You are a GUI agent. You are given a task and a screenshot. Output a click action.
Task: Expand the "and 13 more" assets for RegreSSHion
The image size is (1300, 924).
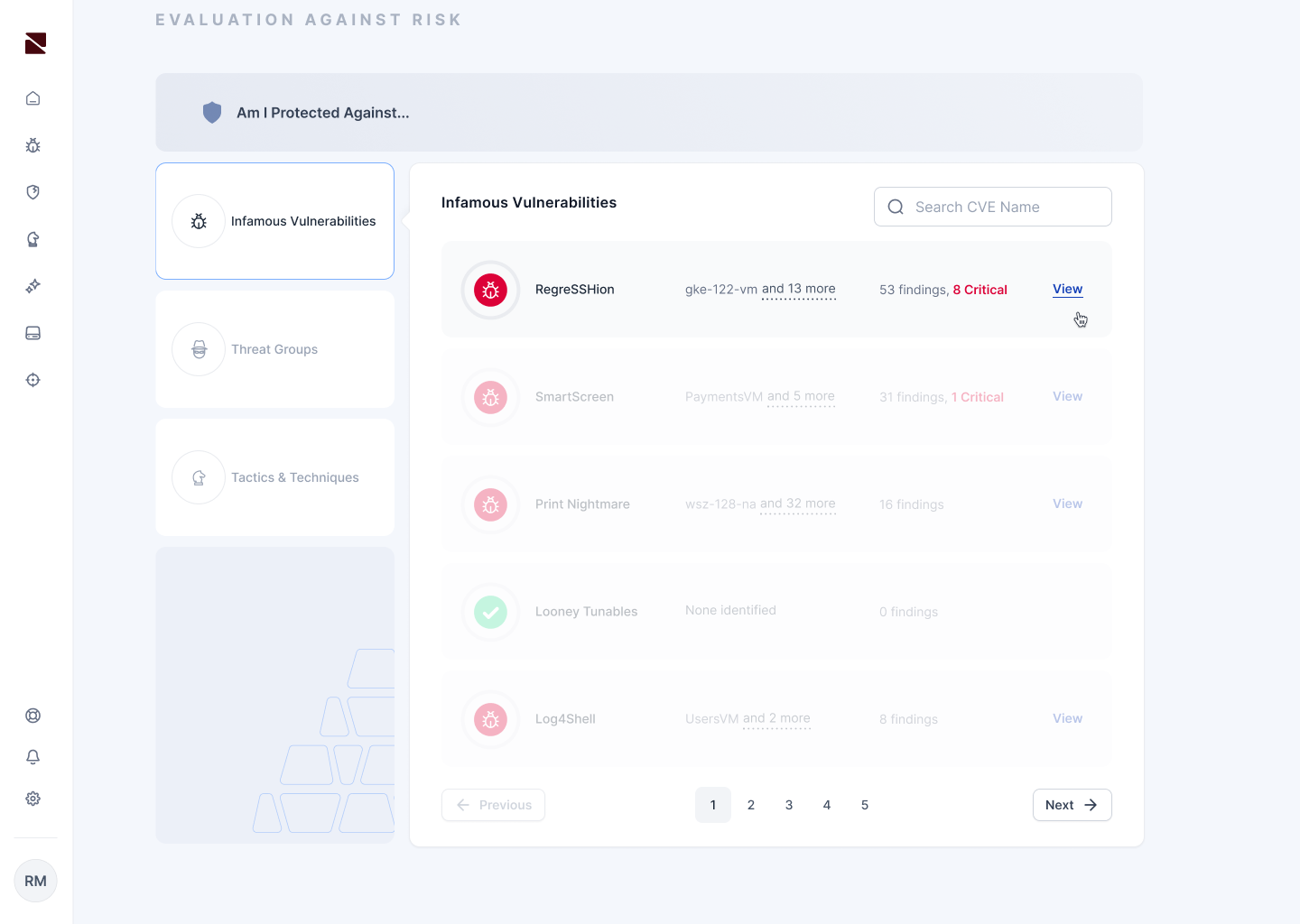pos(798,290)
